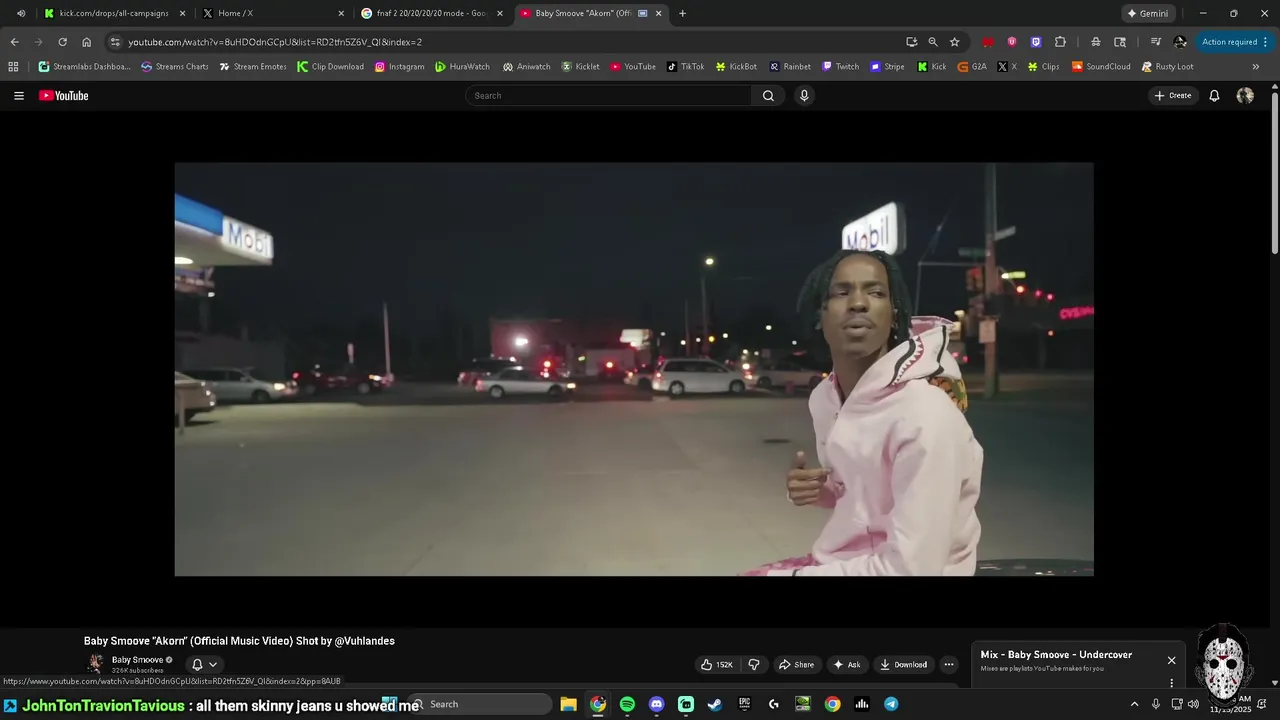Like the video with thumbs up 152K

point(717,665)
